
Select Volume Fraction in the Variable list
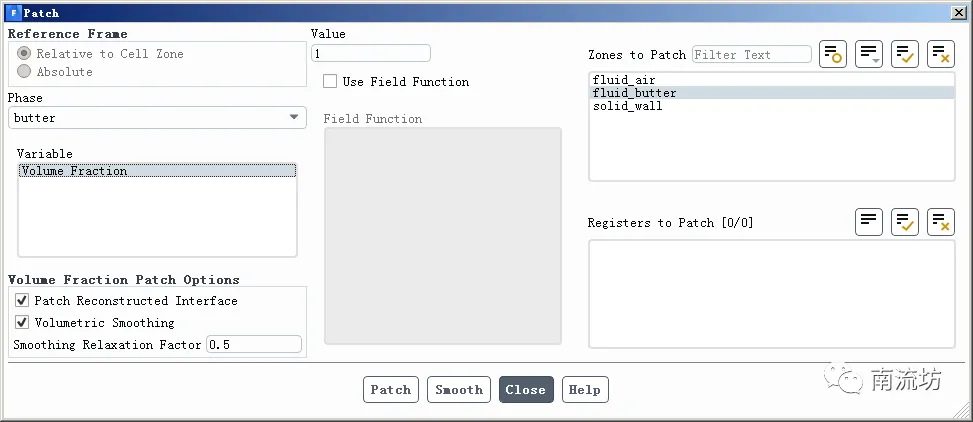point(74,171)
